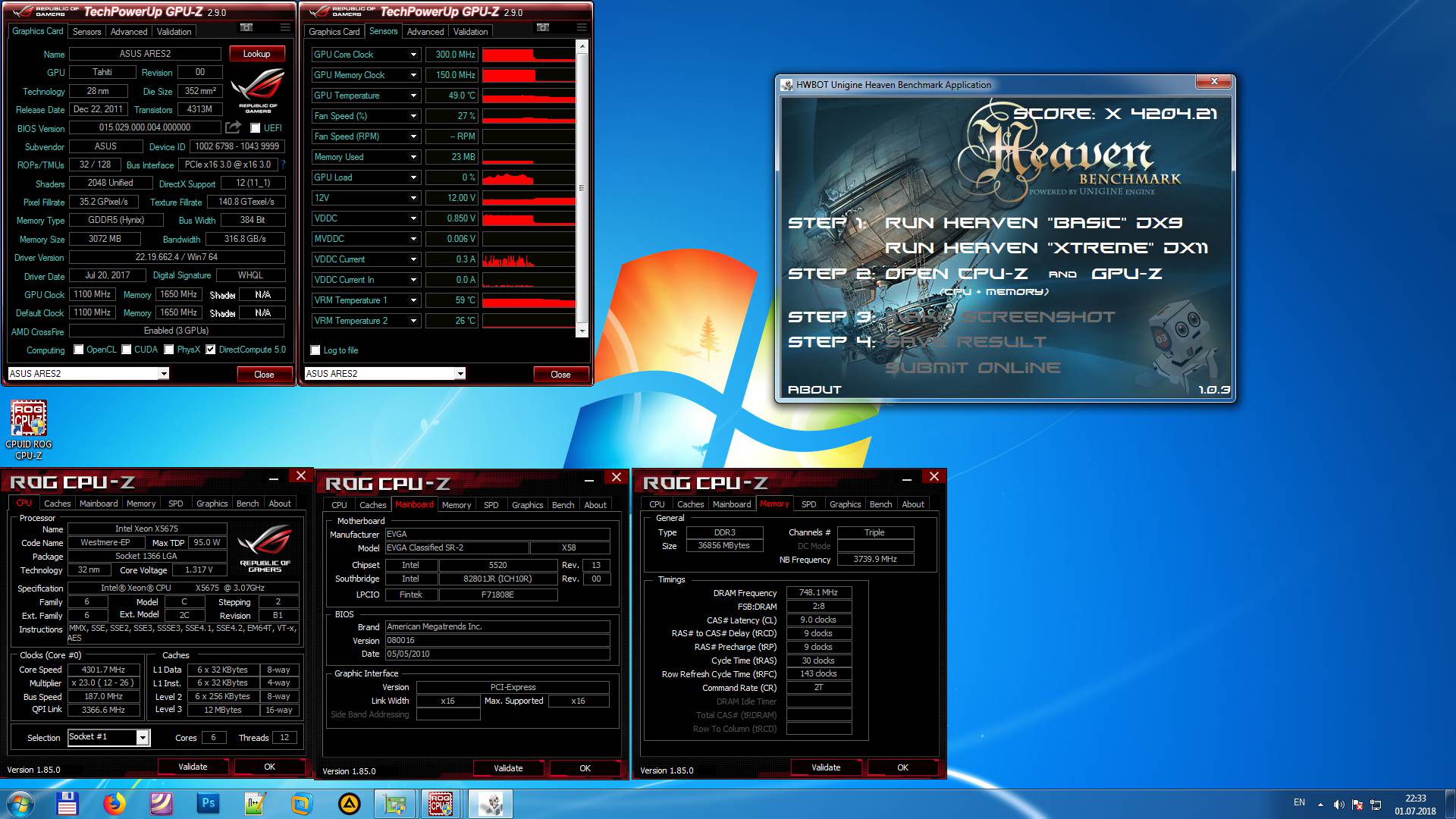Switch to Sensors tab in left GPU-Z window
The height and width of the screenshot is (819, 1456).
pos(86,32)
